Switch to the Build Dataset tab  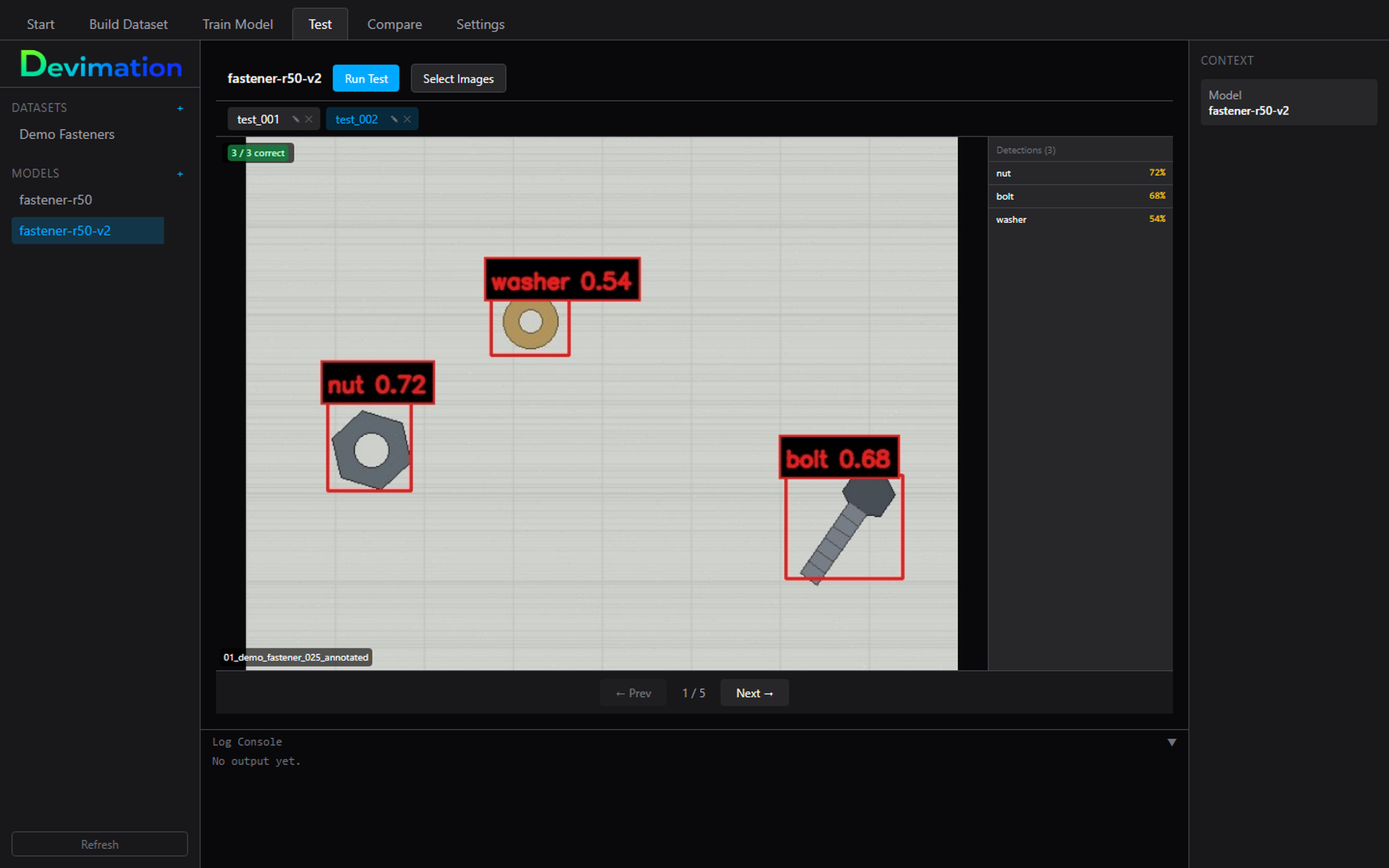tap(128, 24)
